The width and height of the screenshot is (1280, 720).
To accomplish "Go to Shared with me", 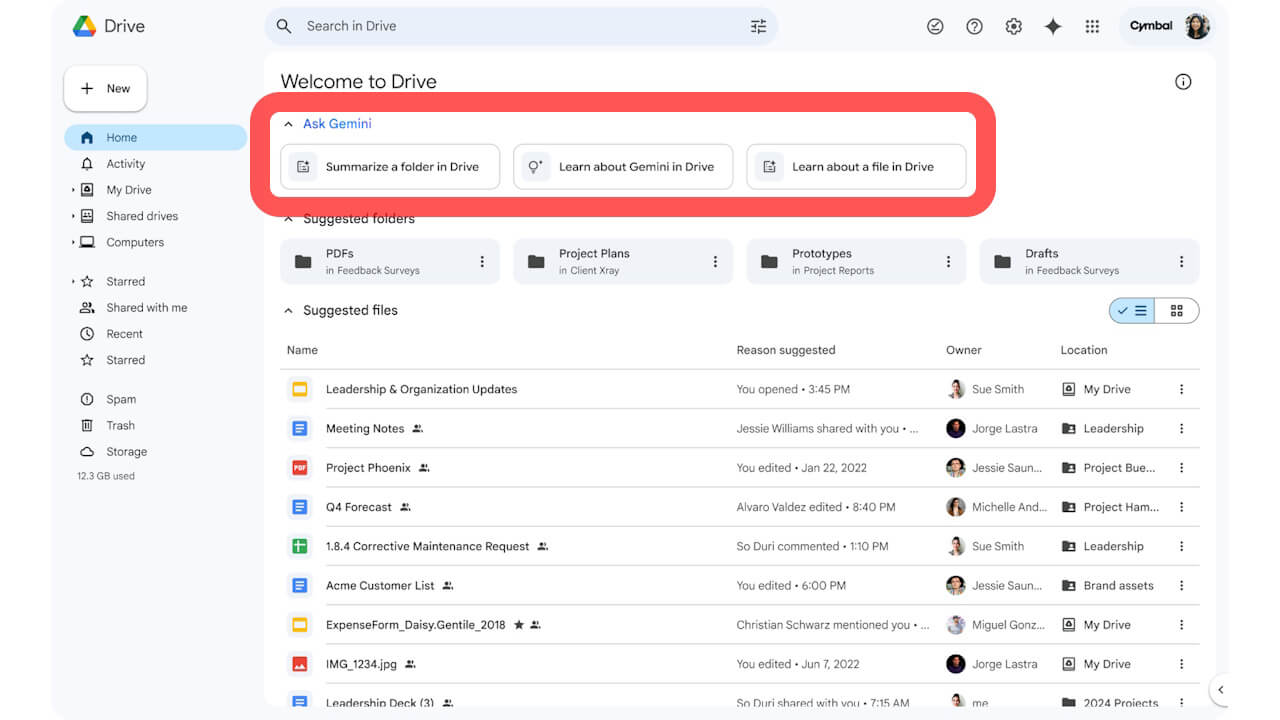I will (x=146, y=308).
